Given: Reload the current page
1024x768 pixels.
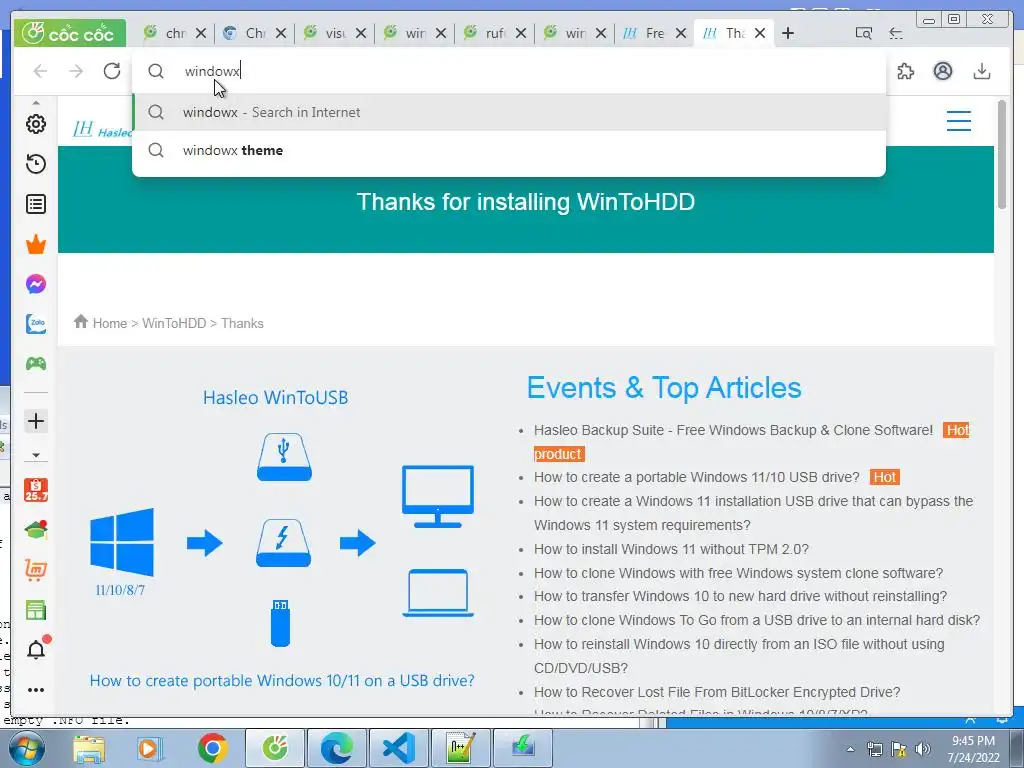Looking at the screenshot, I should click(112, 71).
